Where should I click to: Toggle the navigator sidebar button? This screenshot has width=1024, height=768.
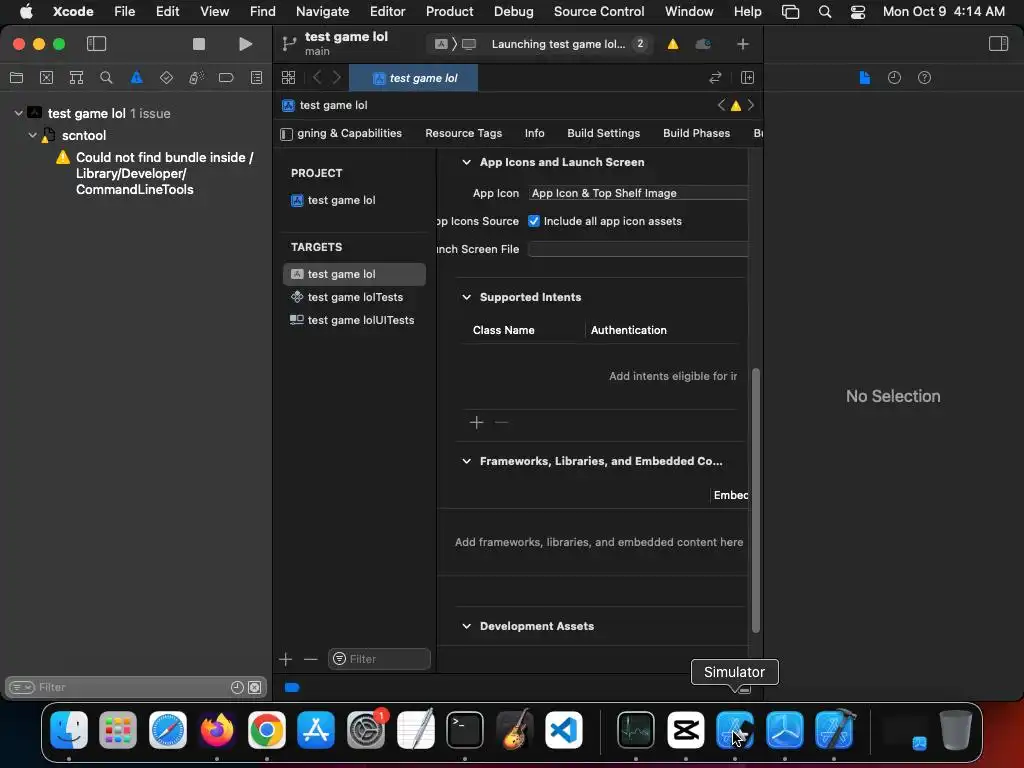pyautogui.click(x=96, y=44)
